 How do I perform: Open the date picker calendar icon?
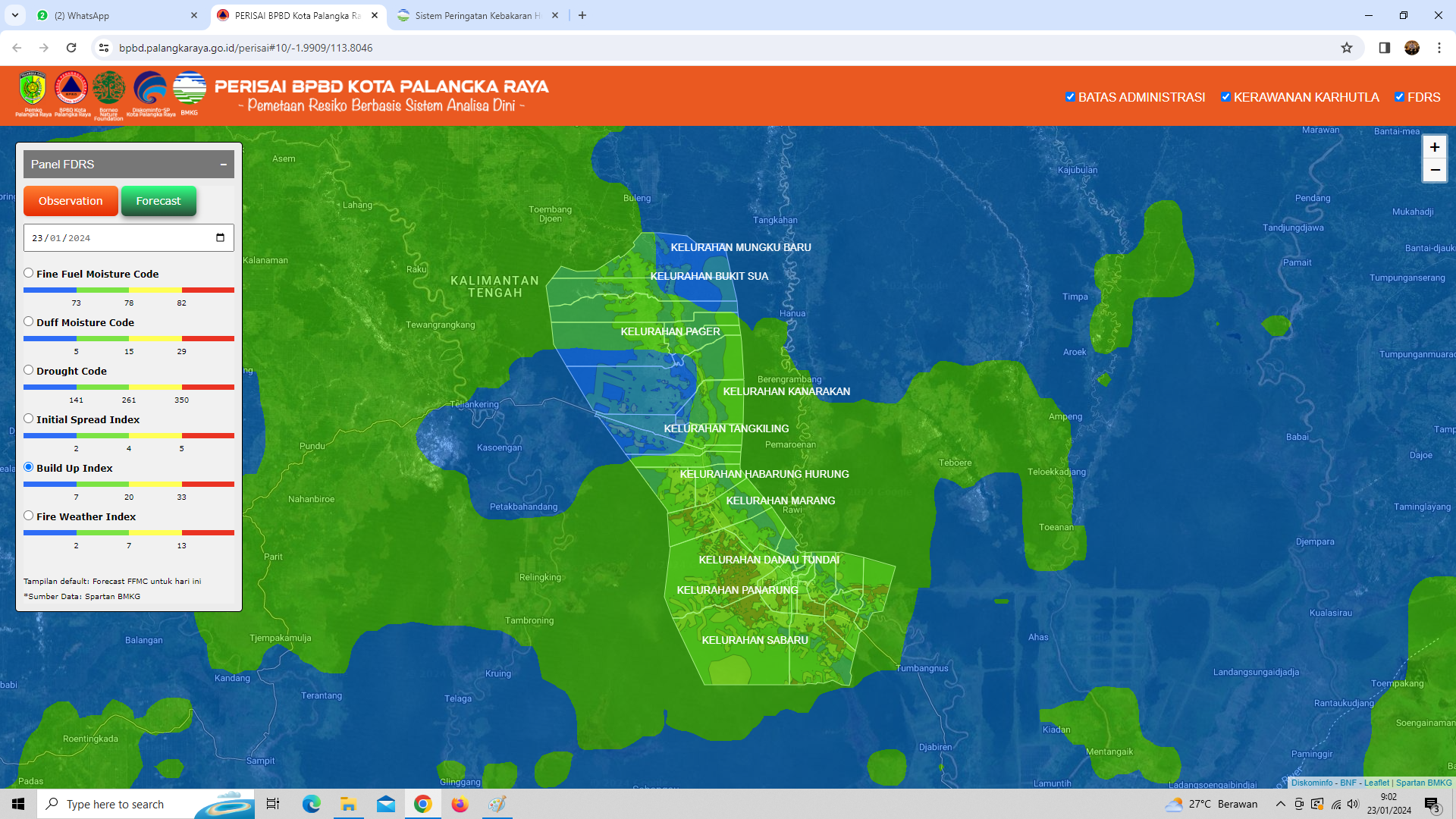click(220, 237)
